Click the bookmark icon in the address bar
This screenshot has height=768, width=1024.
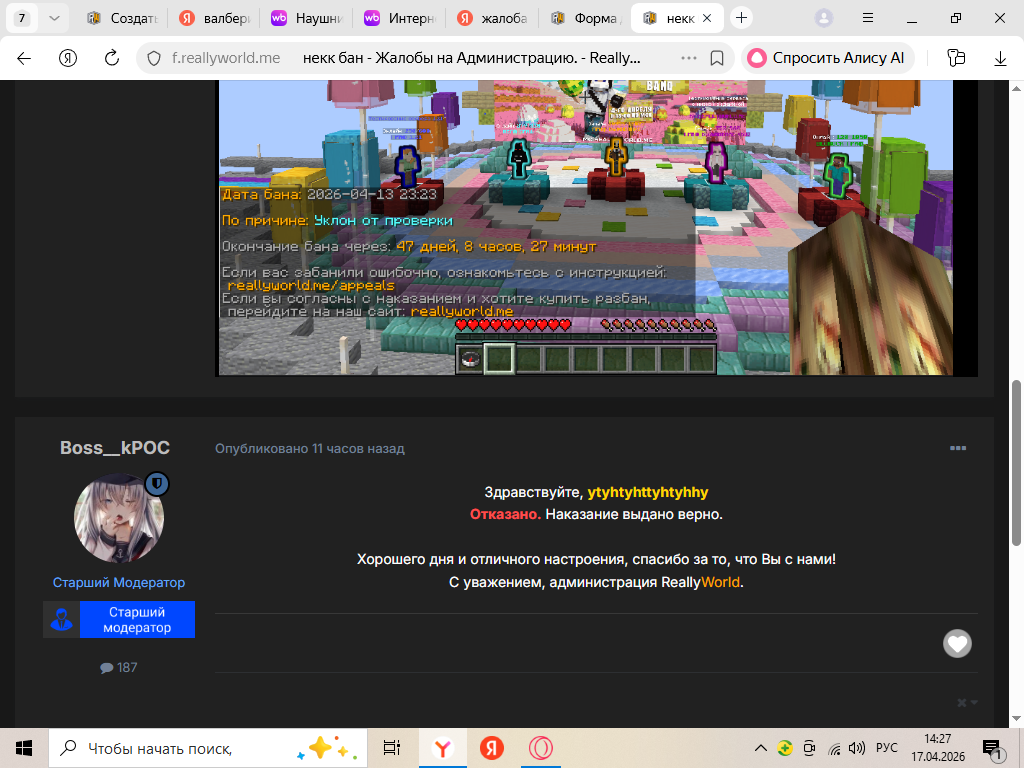click(x=716, y=58)
